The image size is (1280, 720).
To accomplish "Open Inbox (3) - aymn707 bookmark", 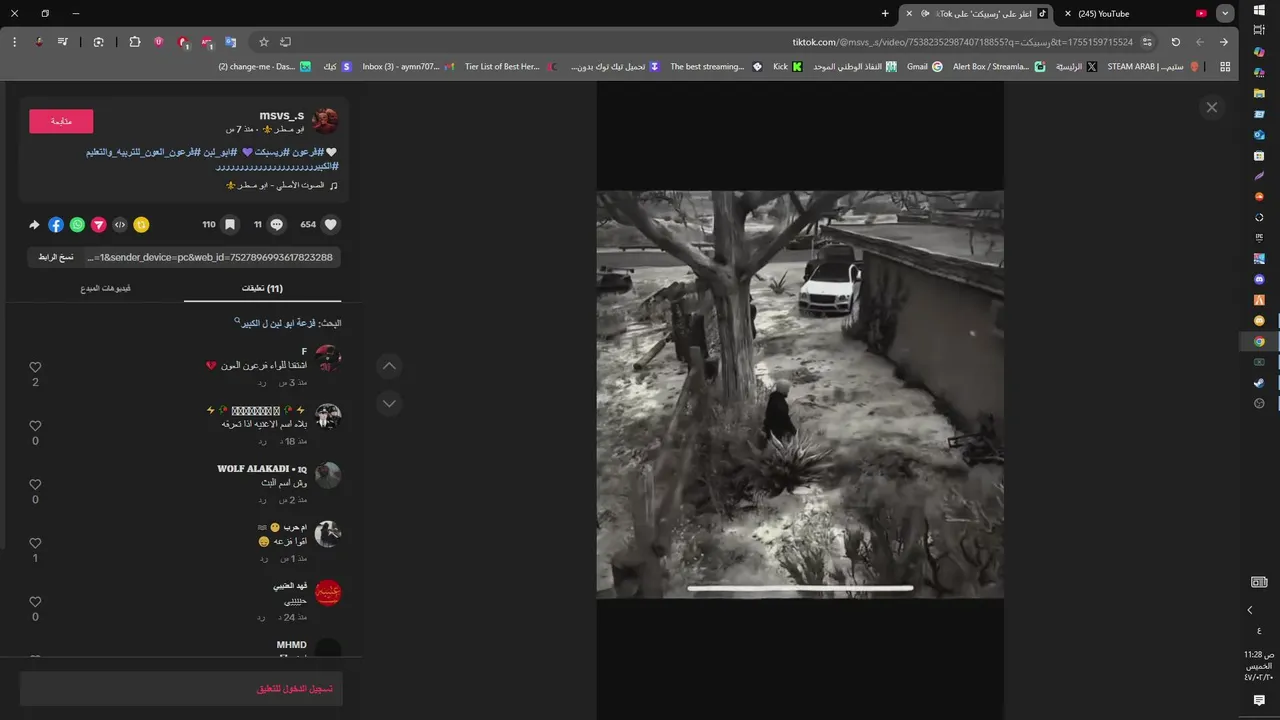I will [x=409, y=67].
